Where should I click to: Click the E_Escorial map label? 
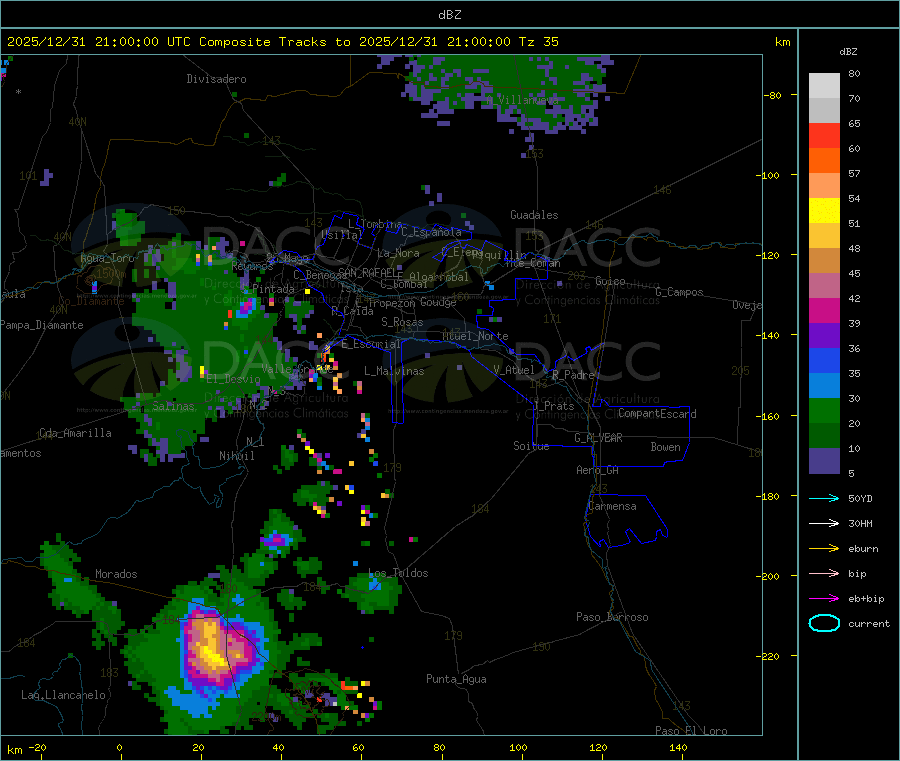[370, 344]
